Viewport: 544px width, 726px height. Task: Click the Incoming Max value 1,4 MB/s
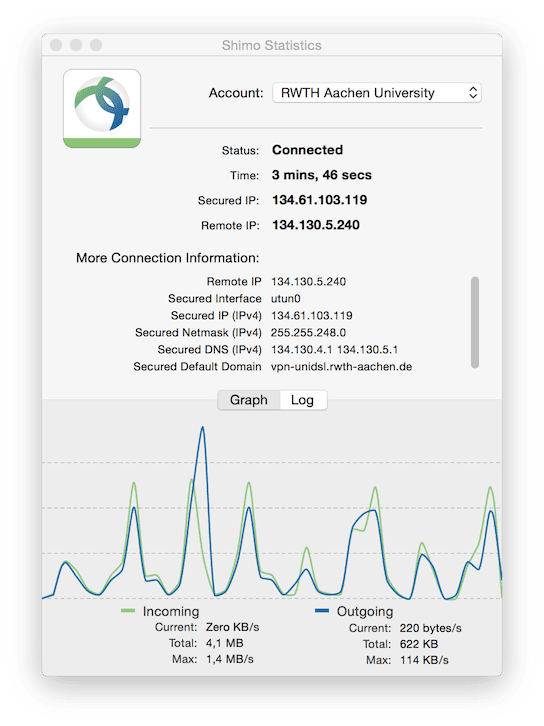click(230, 659)
